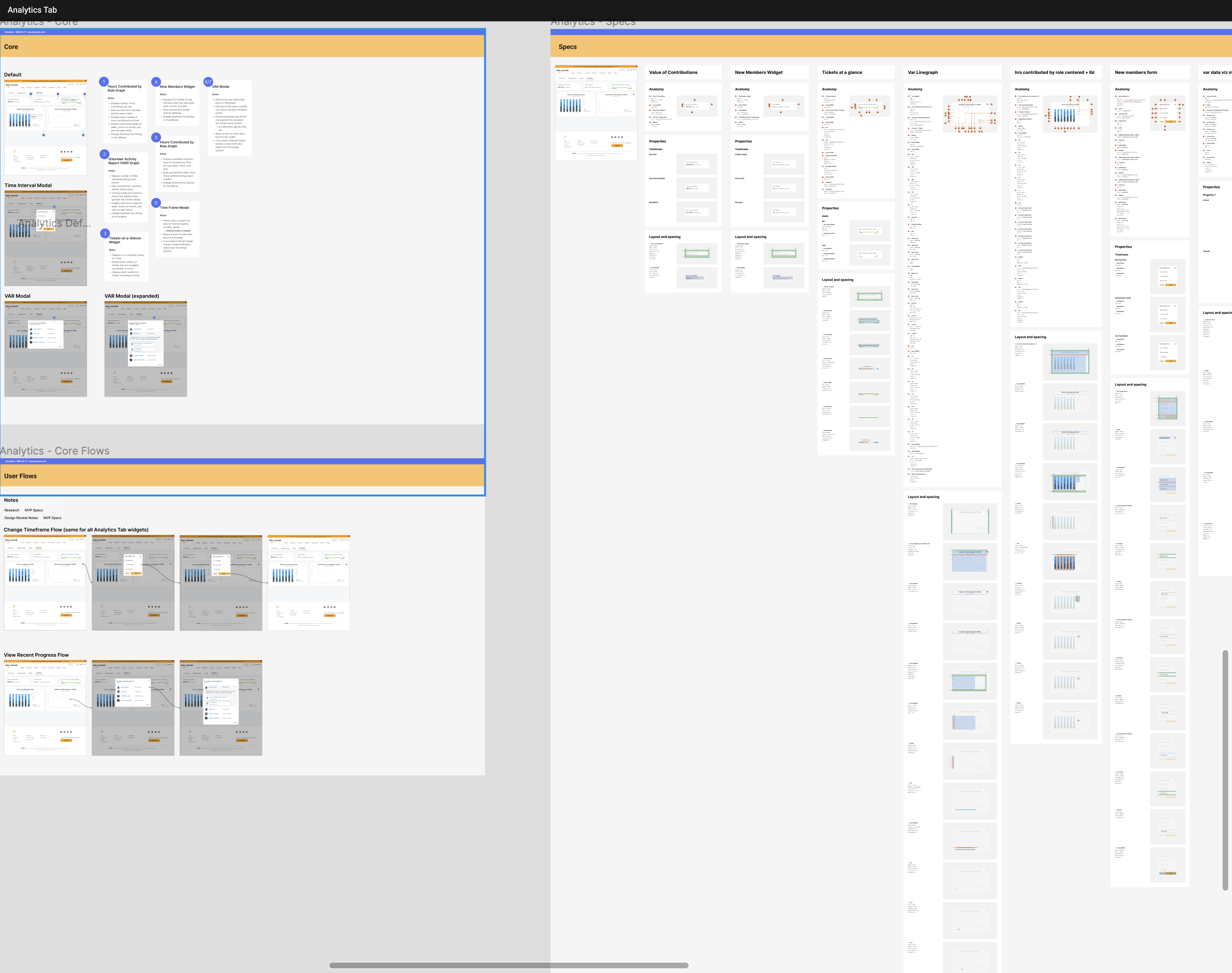Click annotation badge 4 beside New Members Widget
This screenshot has width=1232, height=973.
tap(156, 82)
